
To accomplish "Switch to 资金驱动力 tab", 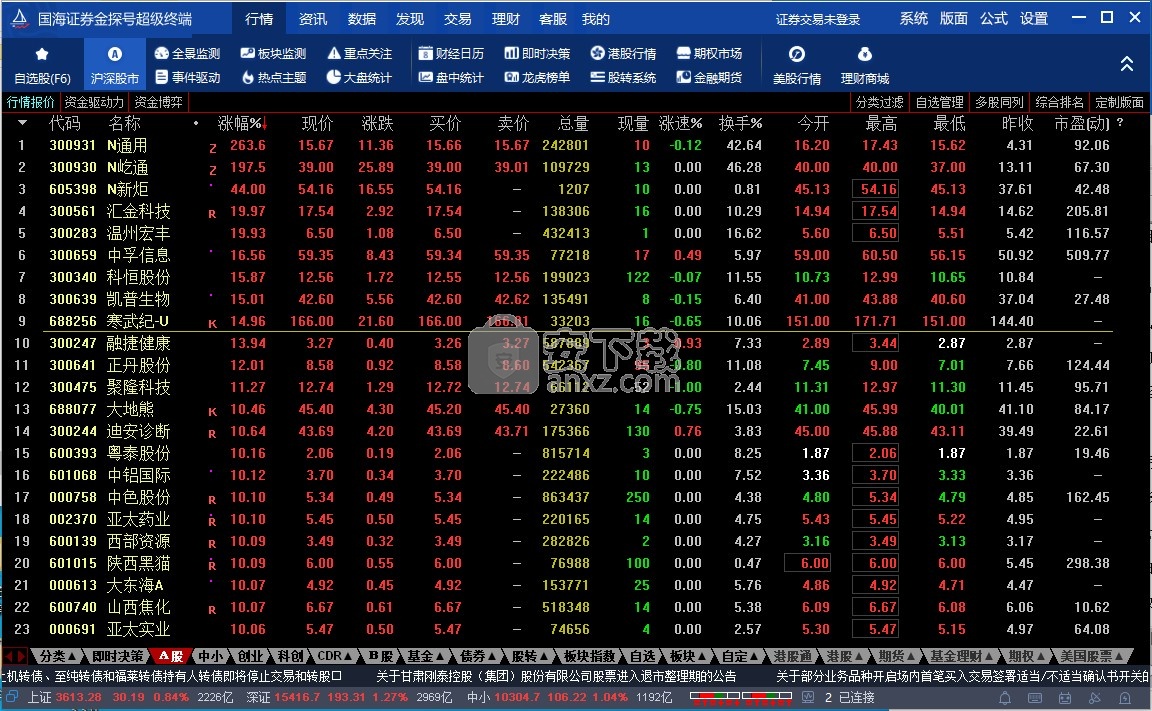I will 94,102.
